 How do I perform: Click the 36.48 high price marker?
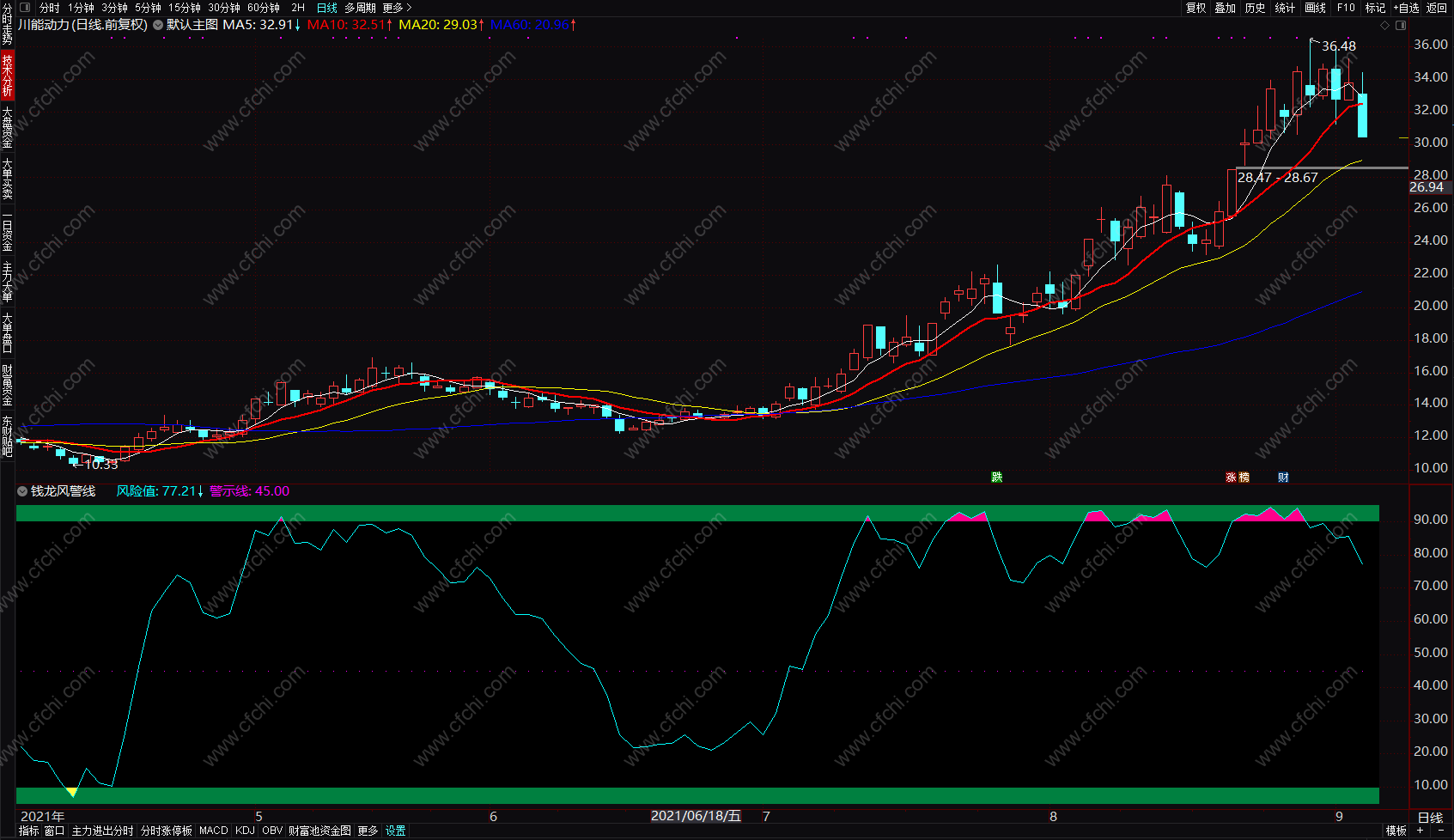tap(1339, 46)
